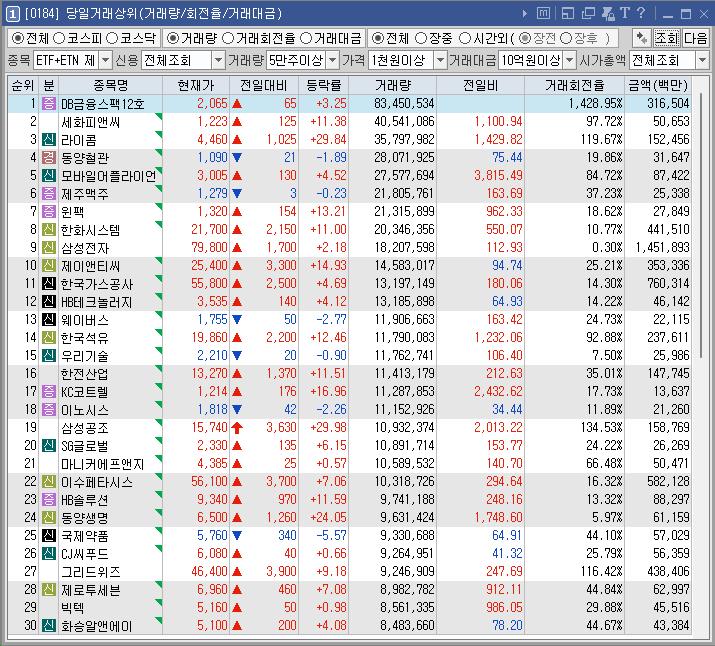Click the screen number 1 icon in the title bar
Screen dimensions: 715x646
pyautogui.click(x=12, y=14)
